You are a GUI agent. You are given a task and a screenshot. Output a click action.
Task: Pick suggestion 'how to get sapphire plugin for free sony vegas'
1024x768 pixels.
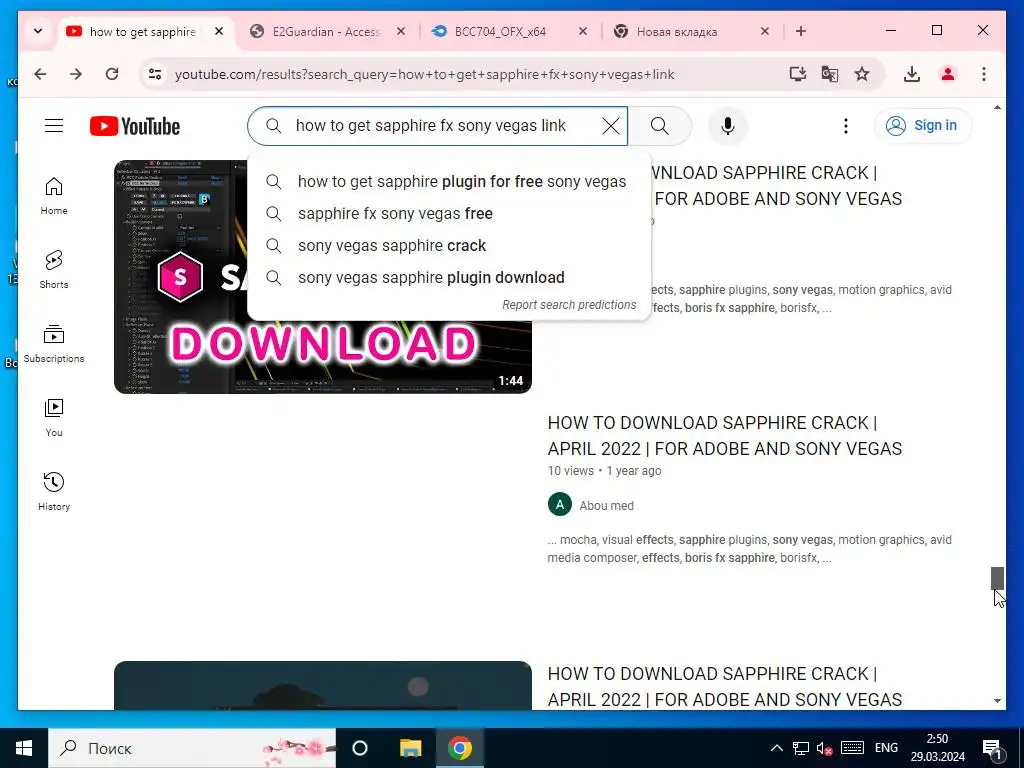tap(449, 182)
